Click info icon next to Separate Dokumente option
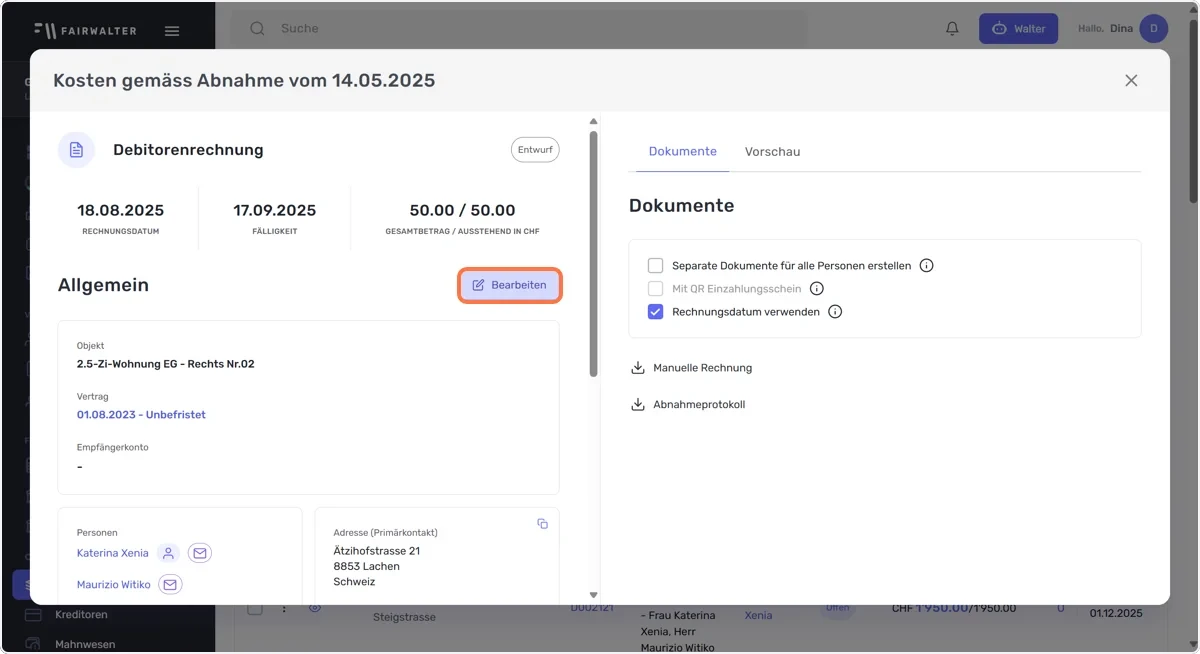This screenshot has height=654, width=1200. pos(926,266)
